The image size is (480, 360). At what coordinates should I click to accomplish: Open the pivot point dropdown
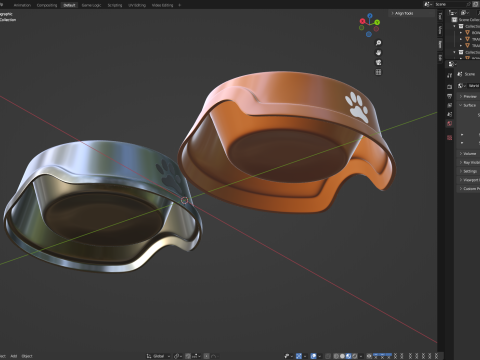pos(178,356)
